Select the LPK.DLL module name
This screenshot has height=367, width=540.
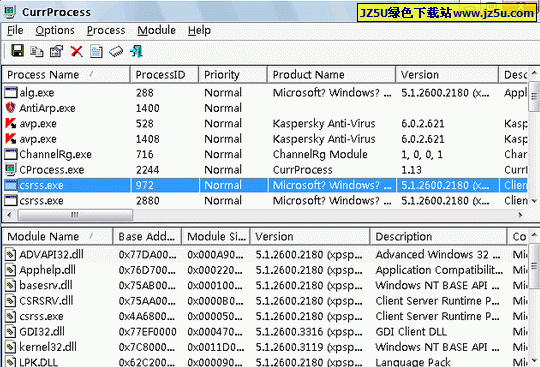click(39, 362)
